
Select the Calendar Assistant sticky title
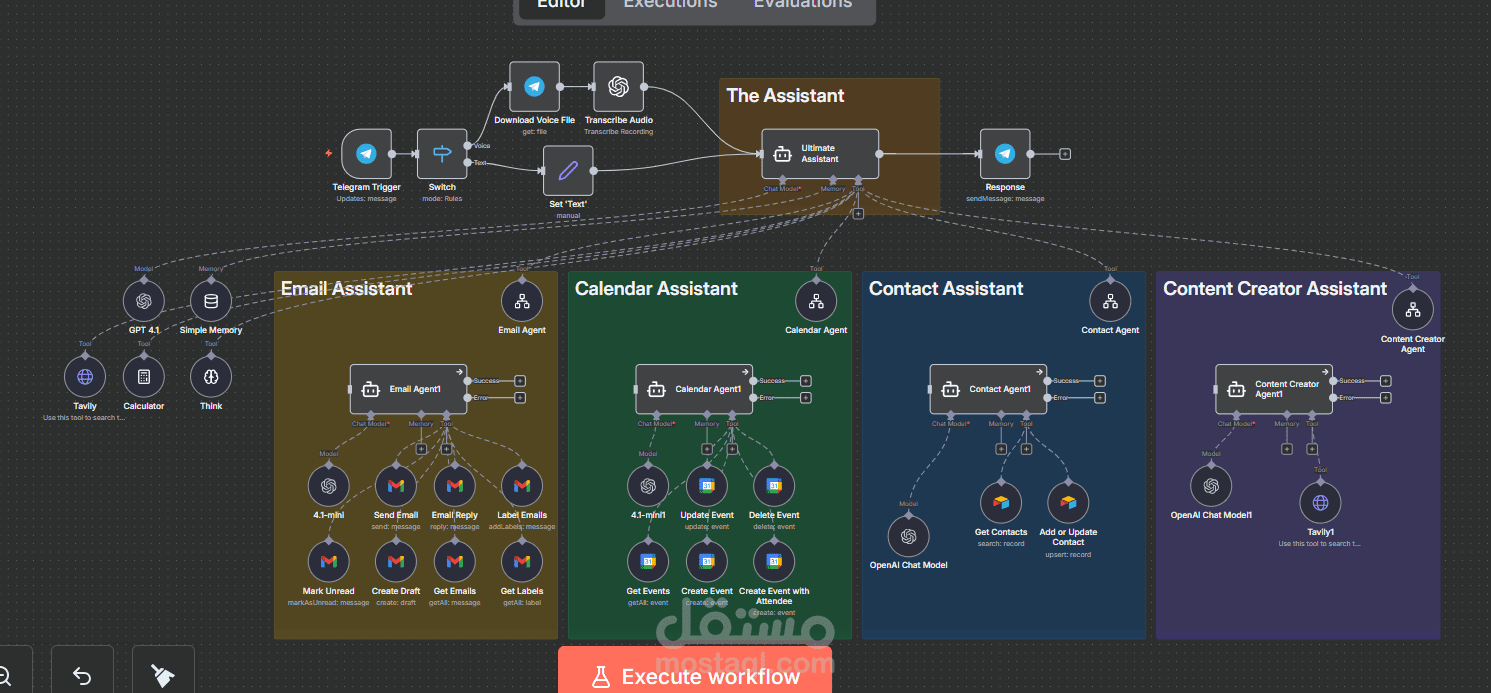pyautogui.click(x=656, y=289)
